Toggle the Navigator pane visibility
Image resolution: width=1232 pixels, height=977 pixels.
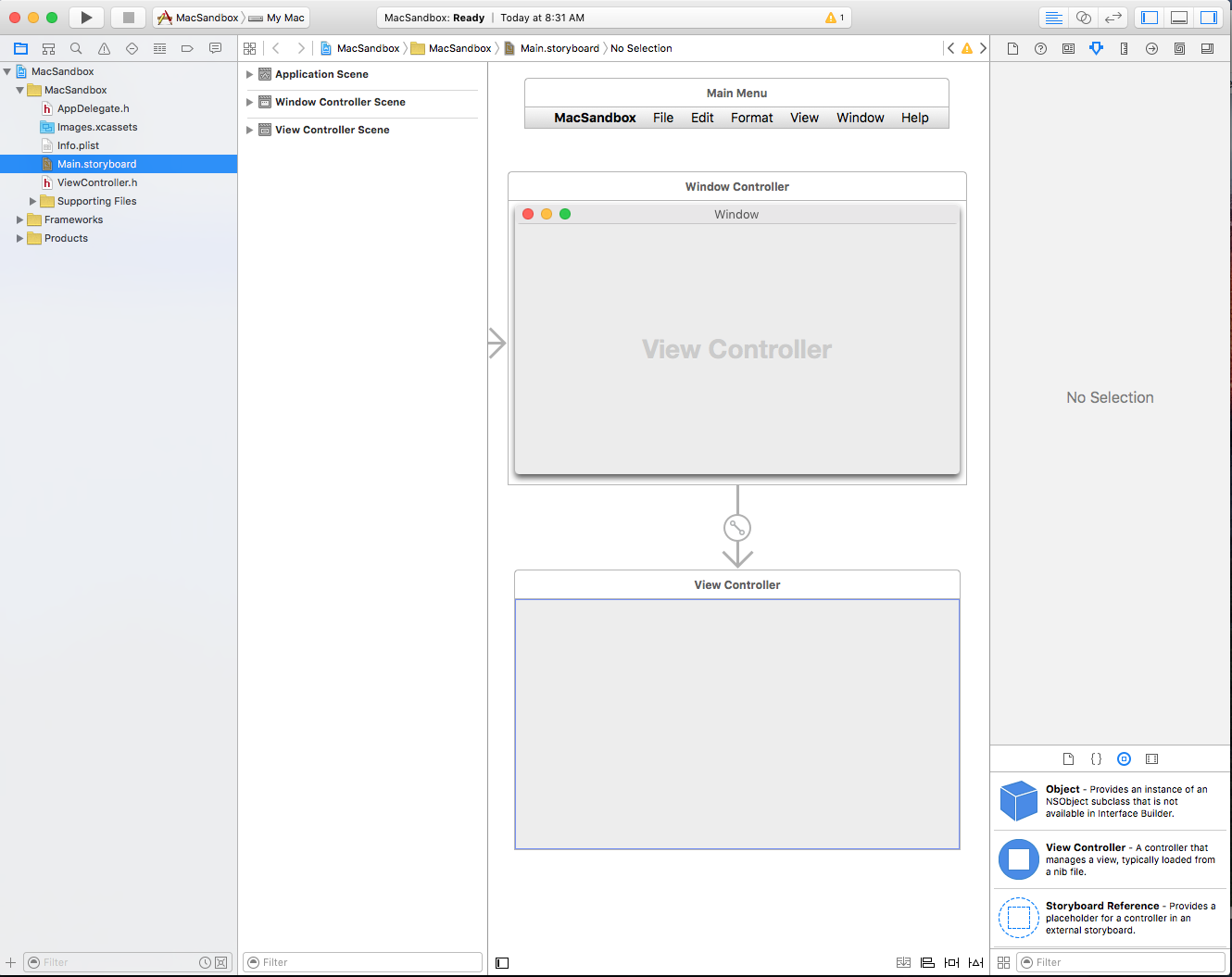tap(1150, 18)
